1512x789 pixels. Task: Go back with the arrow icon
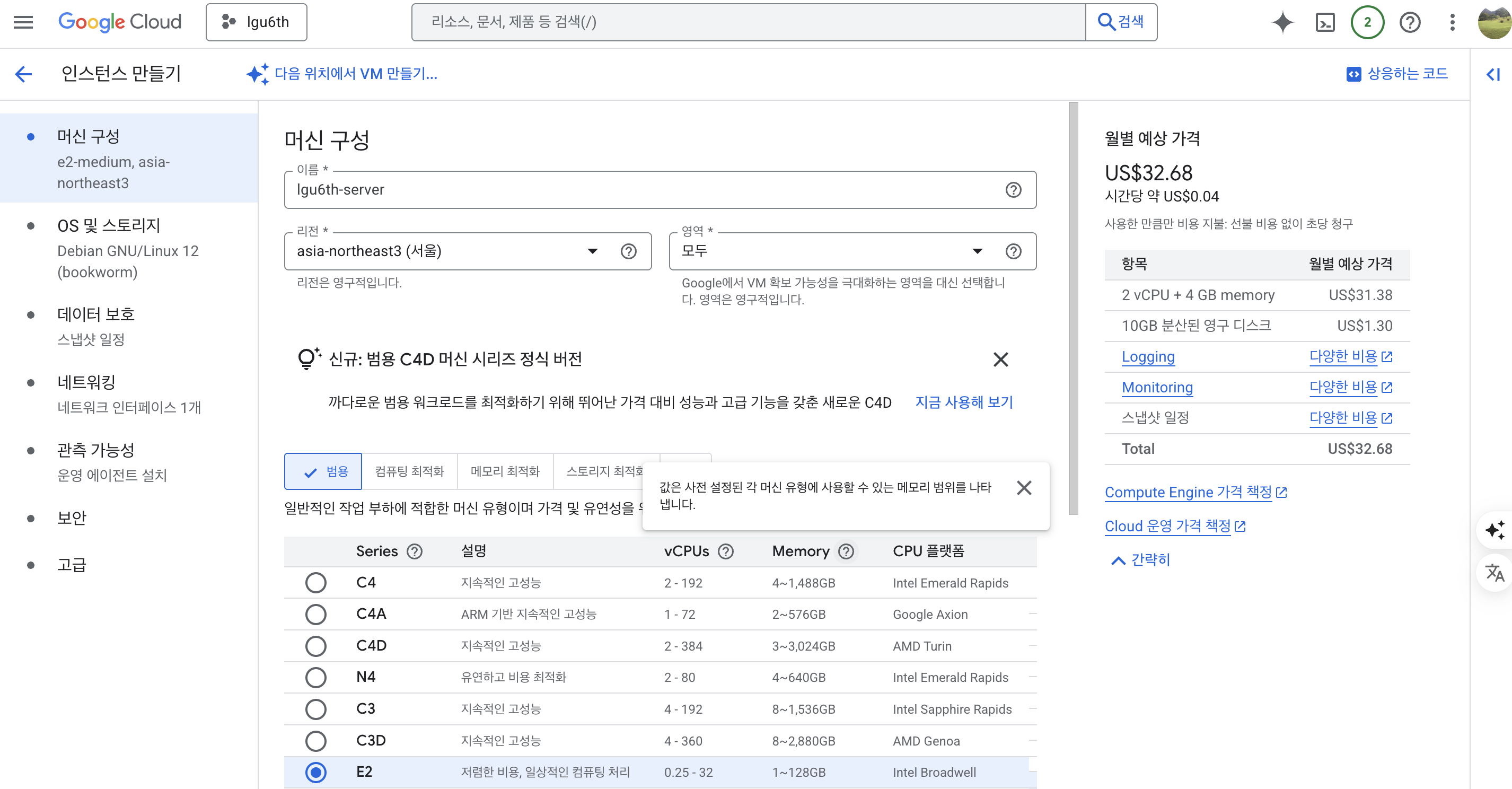(x=23, y=74)
